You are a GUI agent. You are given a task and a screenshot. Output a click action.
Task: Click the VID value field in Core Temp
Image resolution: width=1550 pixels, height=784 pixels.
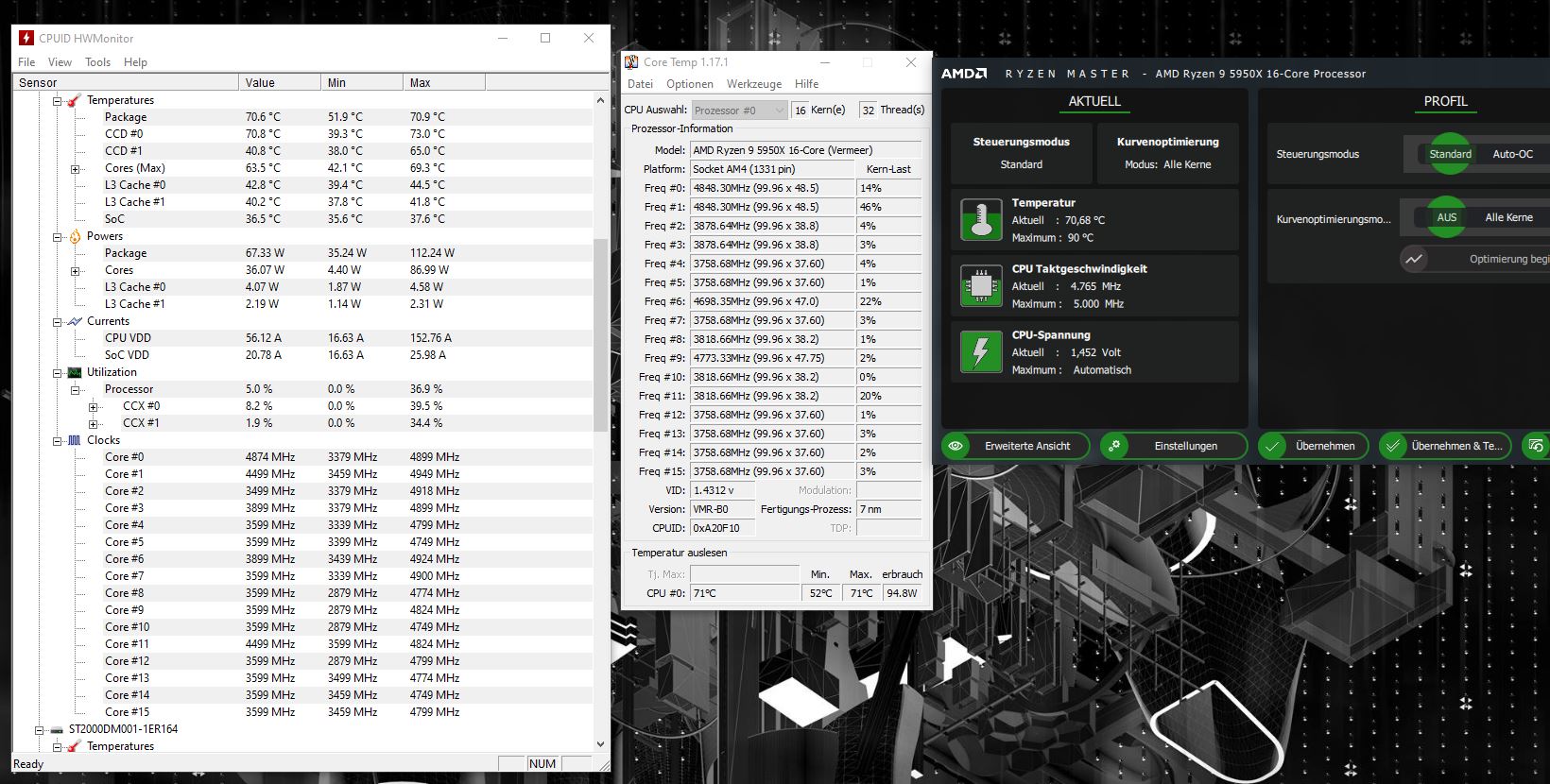pos(722,490)
